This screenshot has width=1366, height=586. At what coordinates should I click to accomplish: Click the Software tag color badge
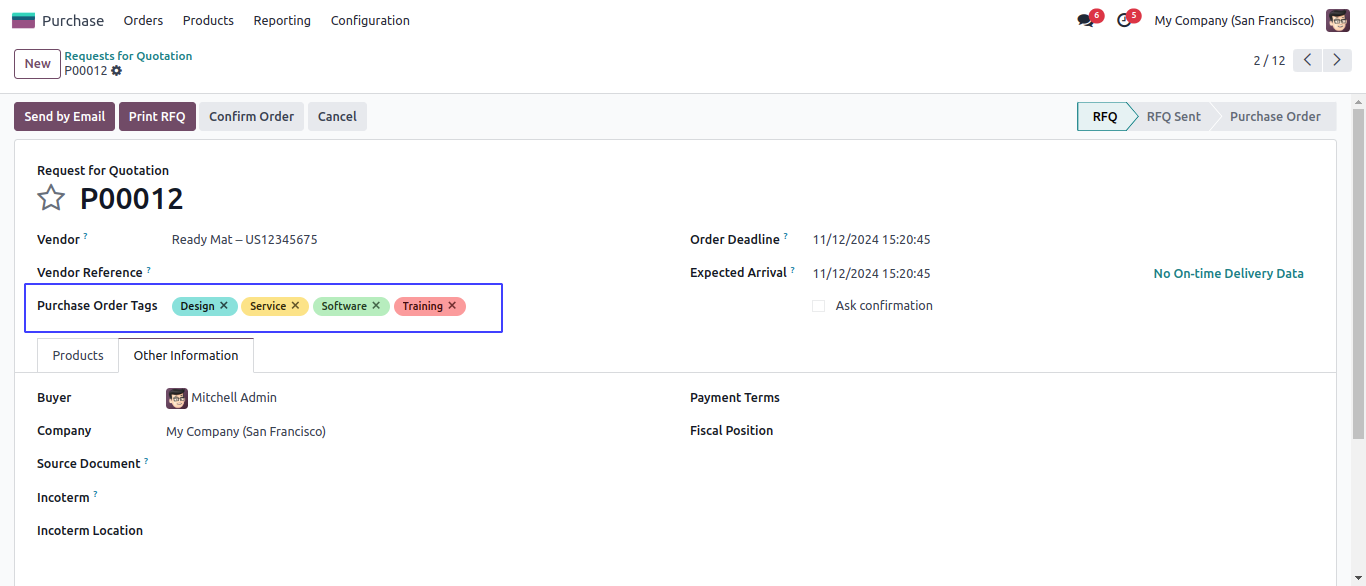(x=344, y=306)
